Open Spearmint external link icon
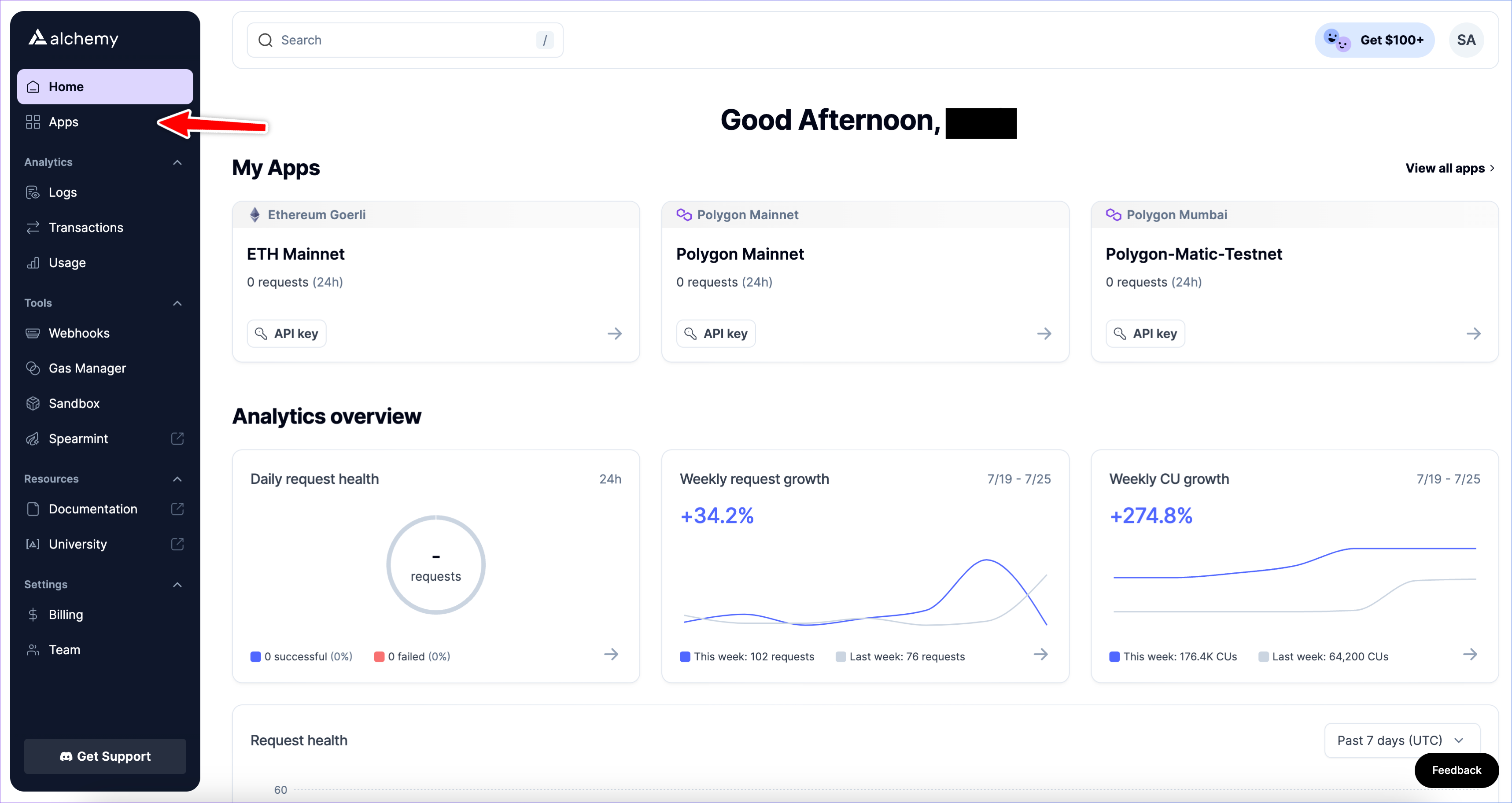The height and width of the screenshot is (803, 1512). 177,438
